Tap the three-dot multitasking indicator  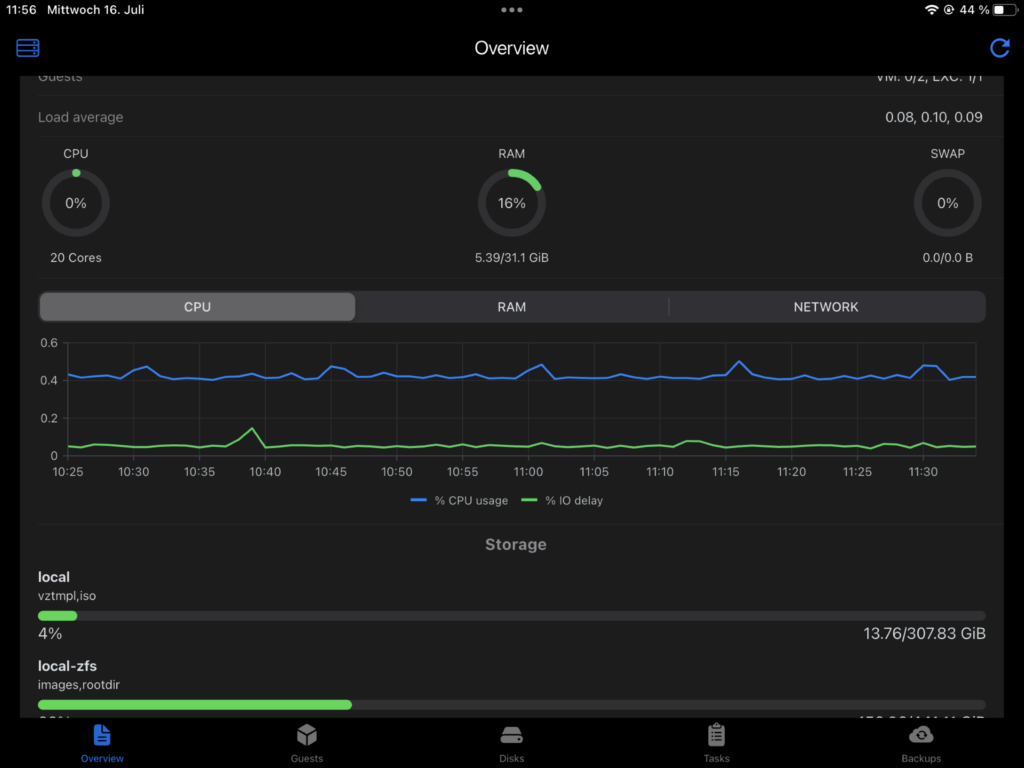point(511,10)
